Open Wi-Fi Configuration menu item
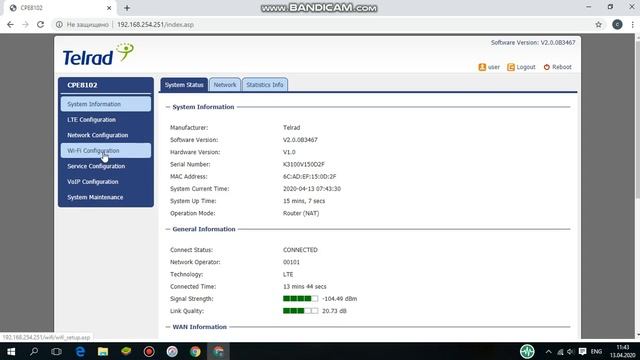The image size is (640, 360). coord(106,151)
